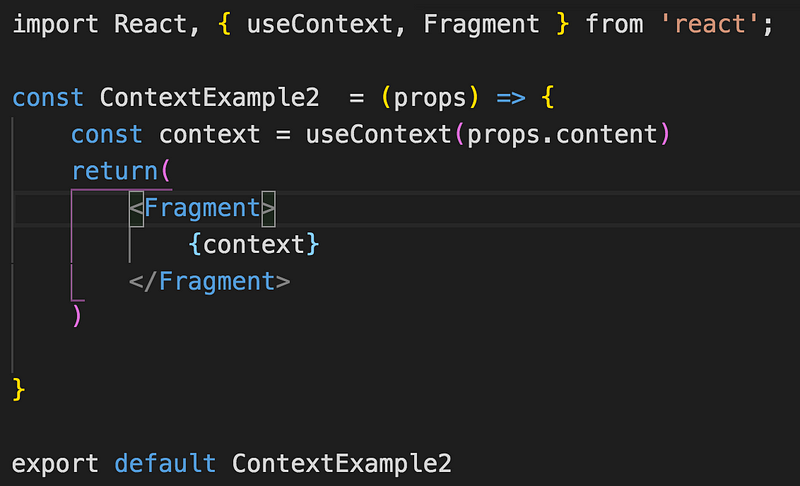Click the React identifier in import statement
Viewport: 800px width, 486px height.
tap(150, 24)
